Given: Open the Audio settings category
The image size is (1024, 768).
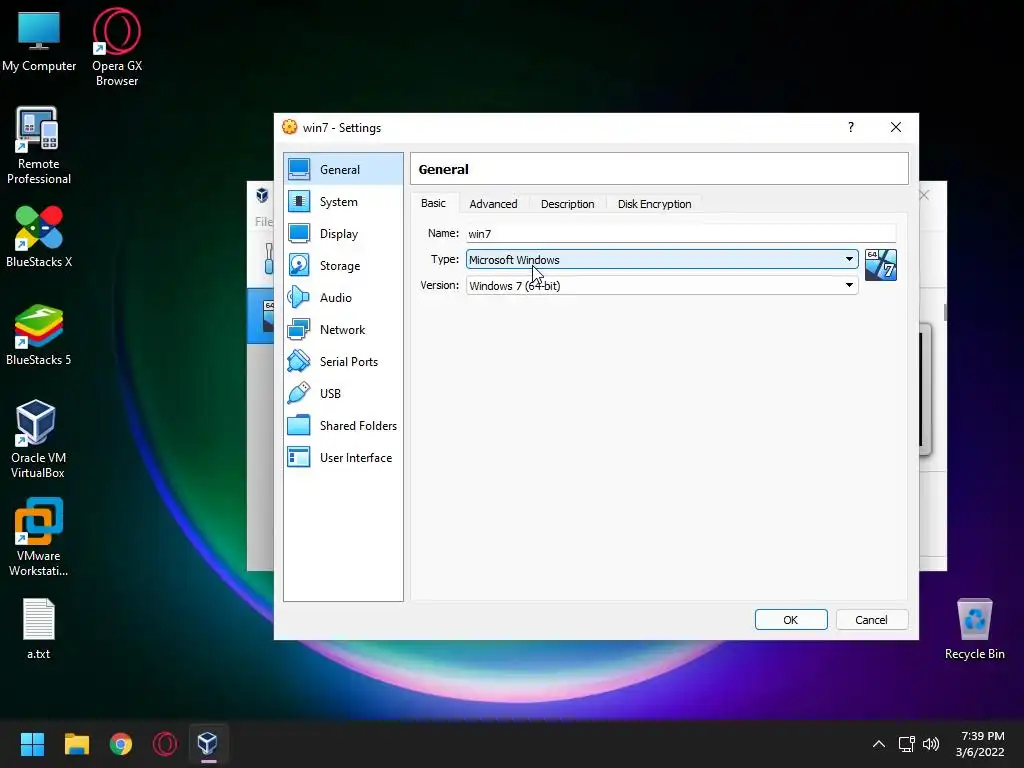Looking at the screenshot, I should coord(344,298).
